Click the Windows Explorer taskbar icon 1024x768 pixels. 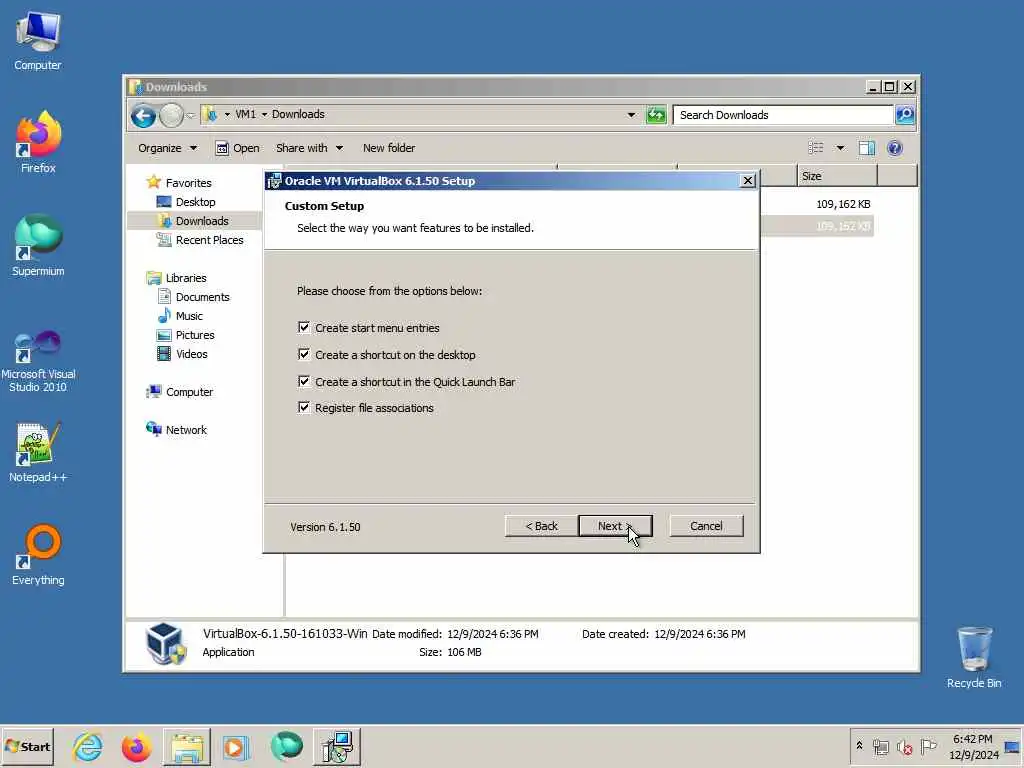point(187,746)
